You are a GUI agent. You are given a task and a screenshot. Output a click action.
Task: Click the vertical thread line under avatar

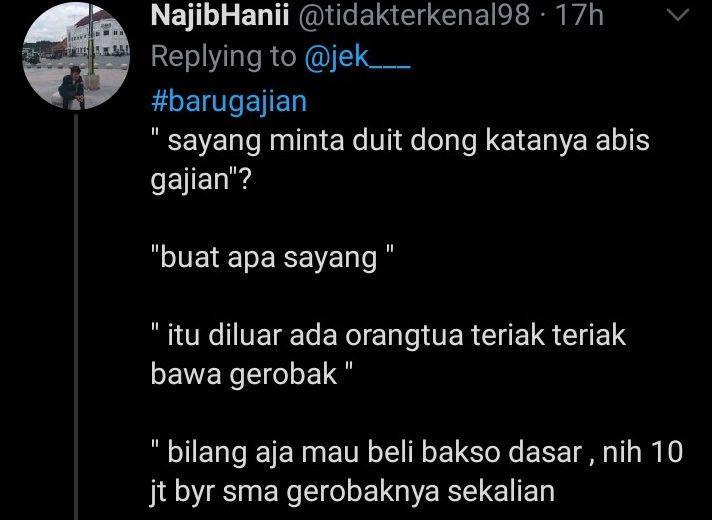pyautogui.click(x=76, y=317)
